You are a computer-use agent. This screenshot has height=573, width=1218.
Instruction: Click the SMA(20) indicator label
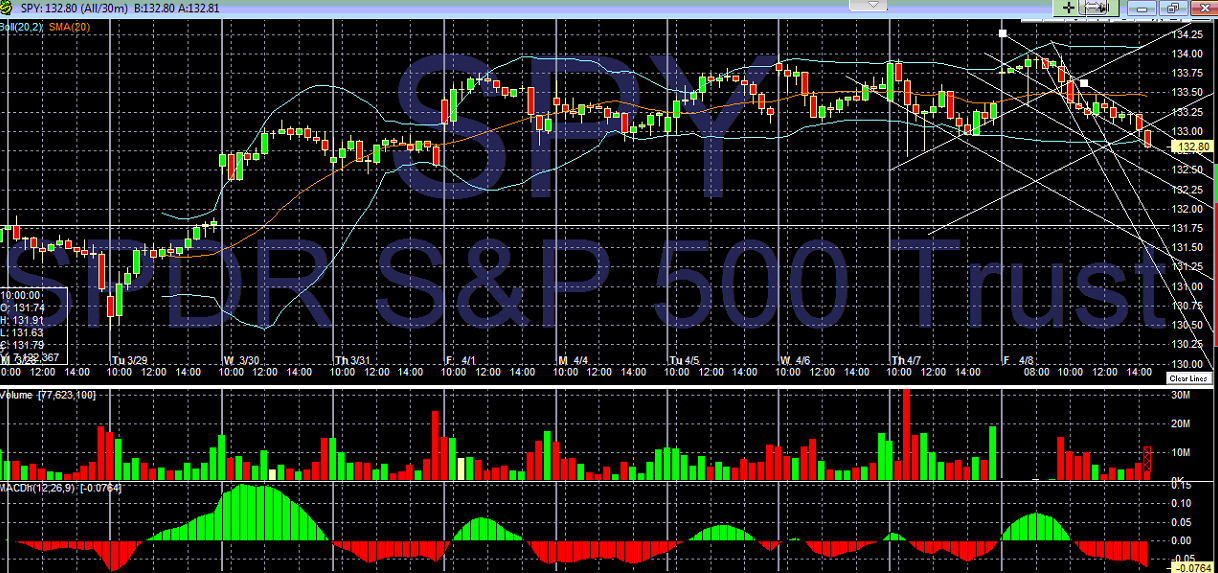coord(70,25)
